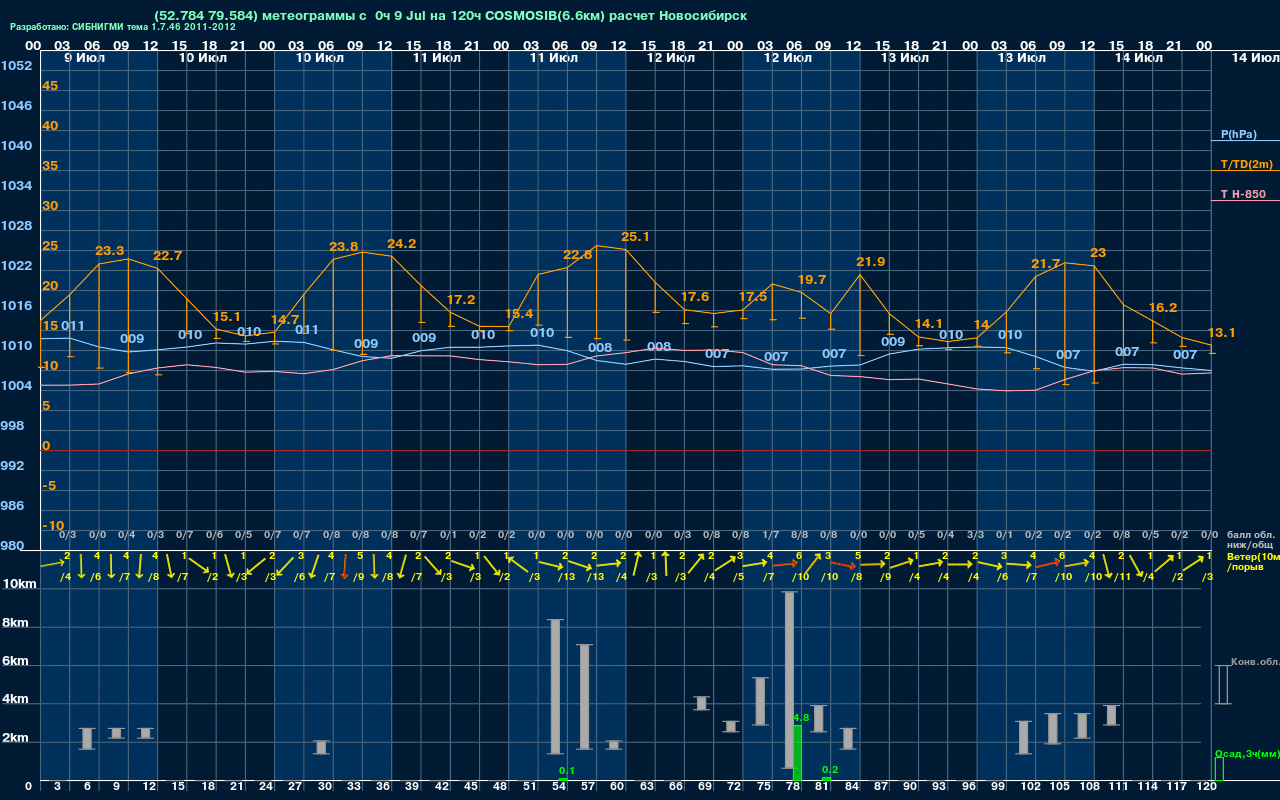Click the grey convective cloud legend bracket

(1222, 685)
